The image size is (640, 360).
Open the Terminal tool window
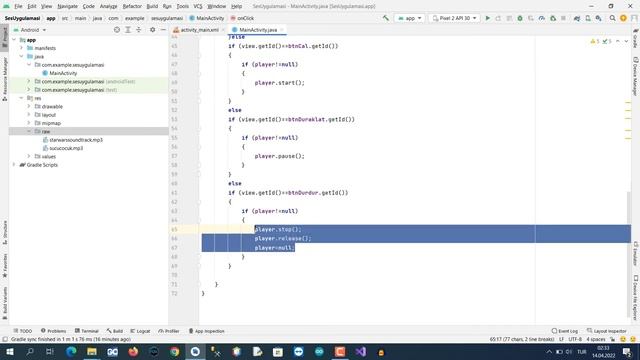pos(87,331)
